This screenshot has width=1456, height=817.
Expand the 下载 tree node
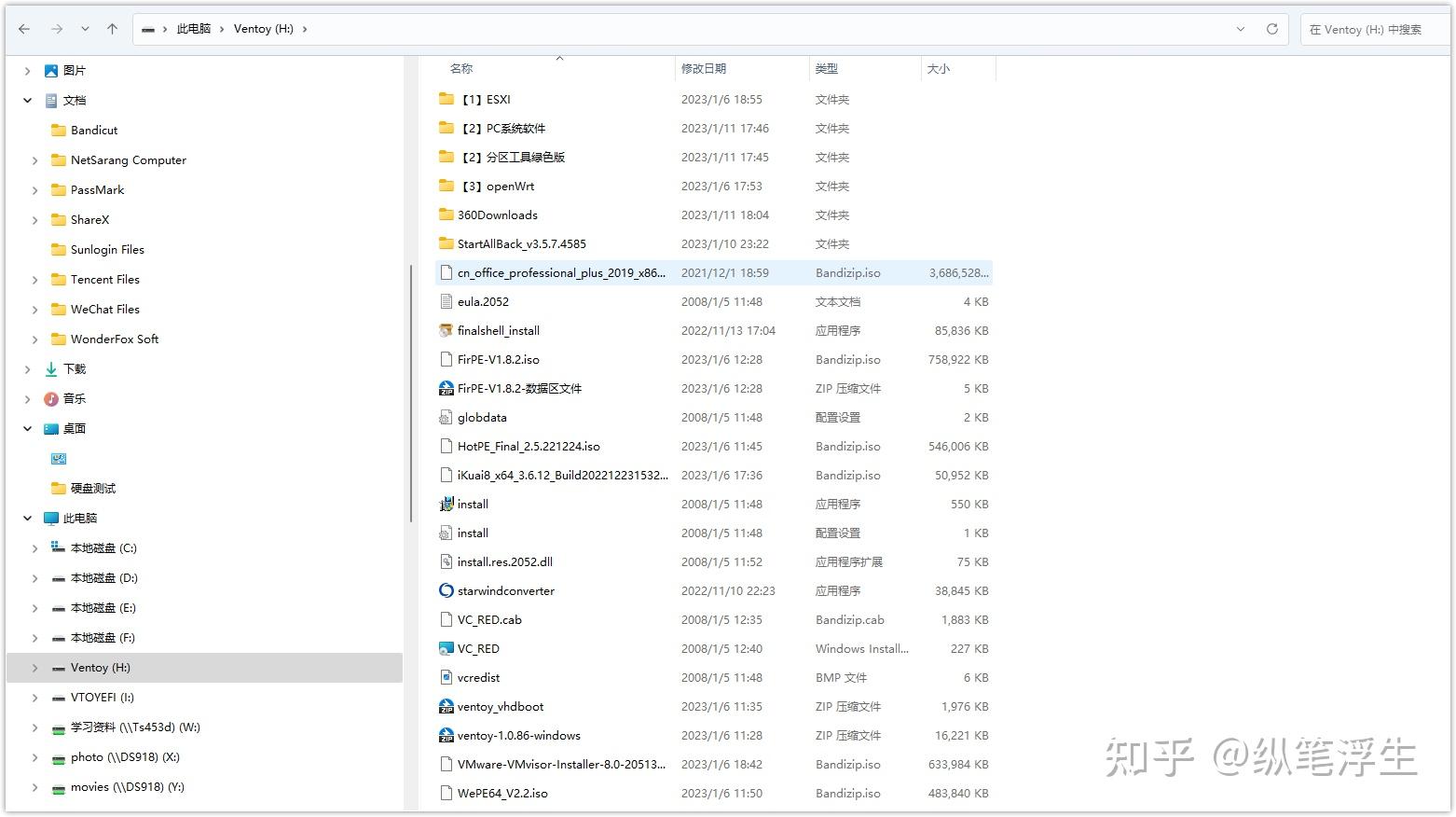pyautogui.click(x=28, y=369)
